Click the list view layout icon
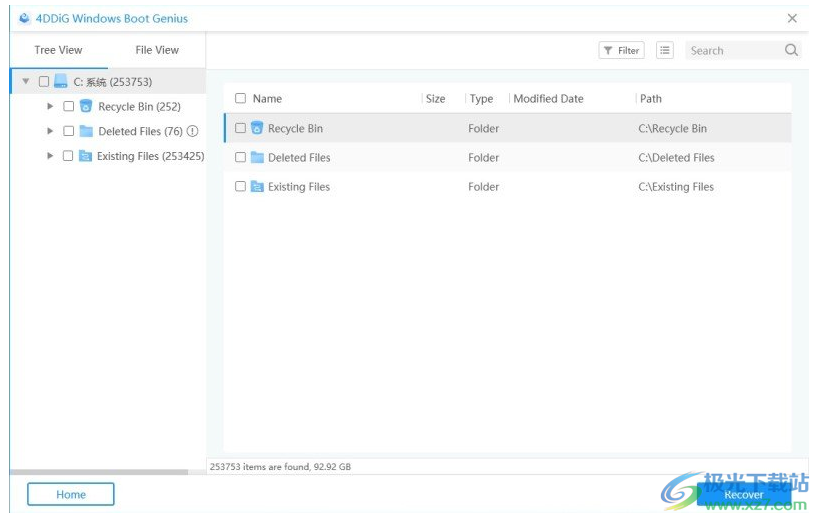 pos(665,50)
